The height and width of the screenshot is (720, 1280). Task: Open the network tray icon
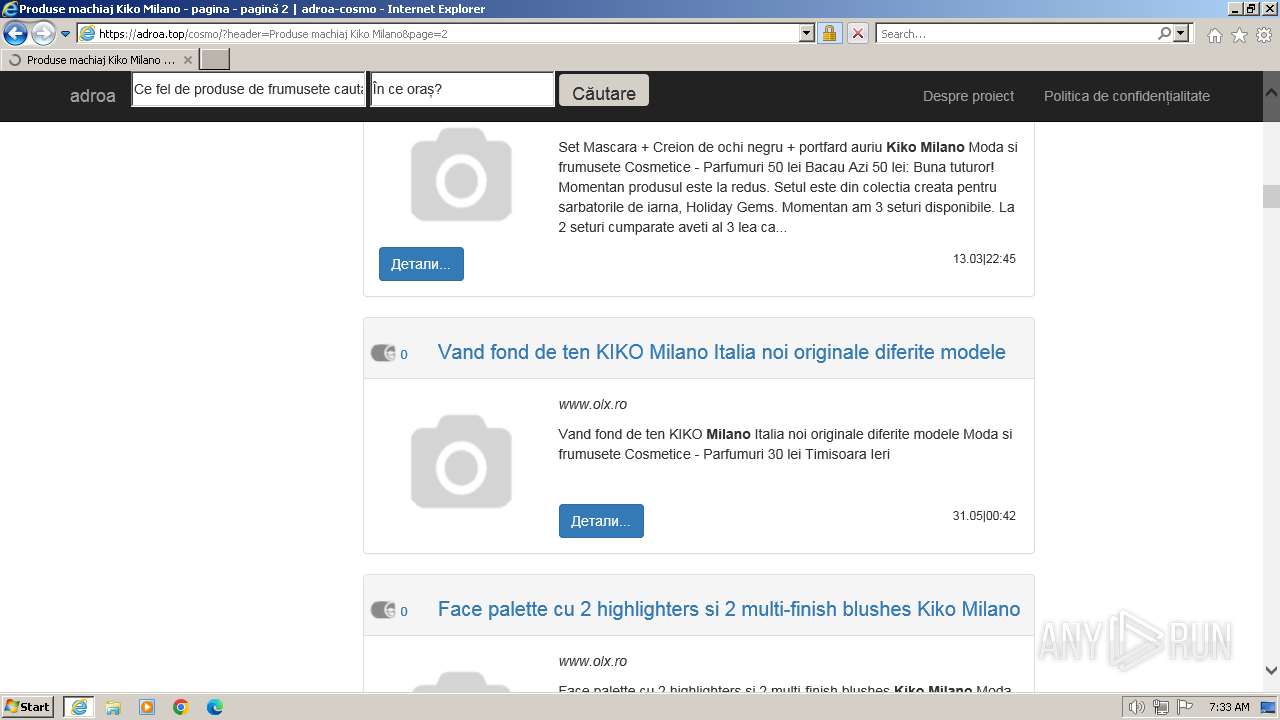tap(1161, 707)
